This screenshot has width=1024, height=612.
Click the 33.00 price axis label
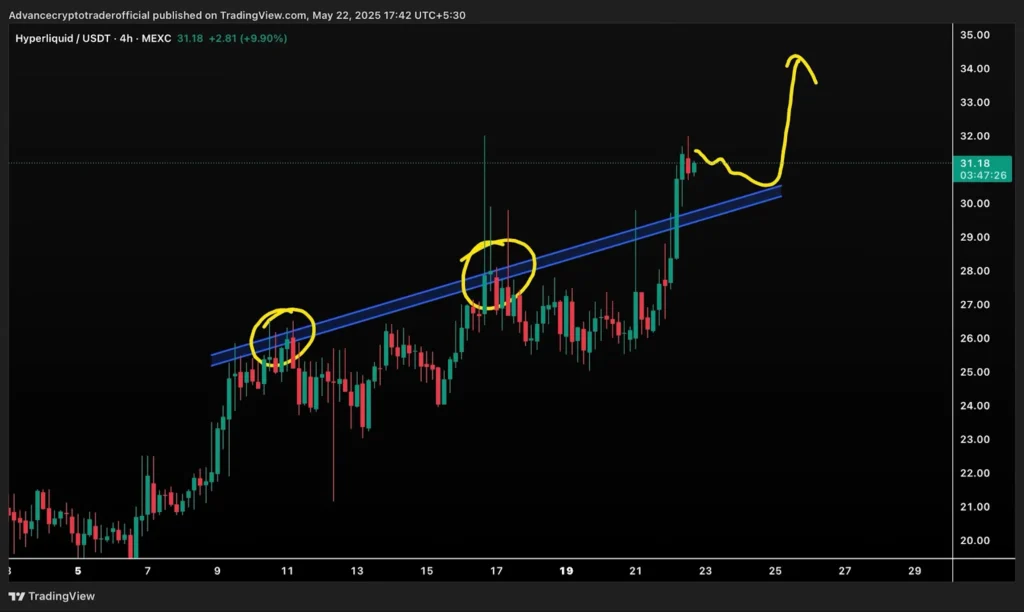coord(974,103)
